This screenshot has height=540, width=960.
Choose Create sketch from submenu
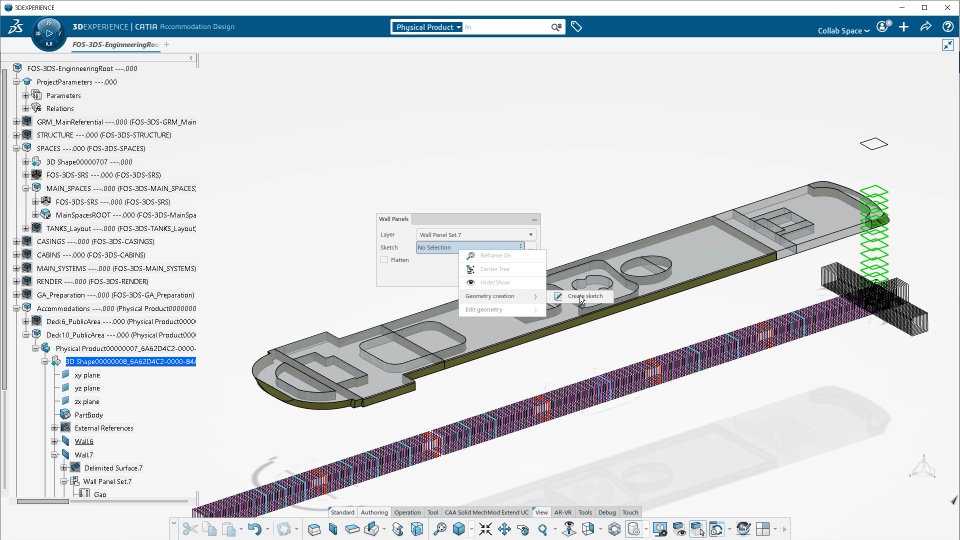[579, 296]
